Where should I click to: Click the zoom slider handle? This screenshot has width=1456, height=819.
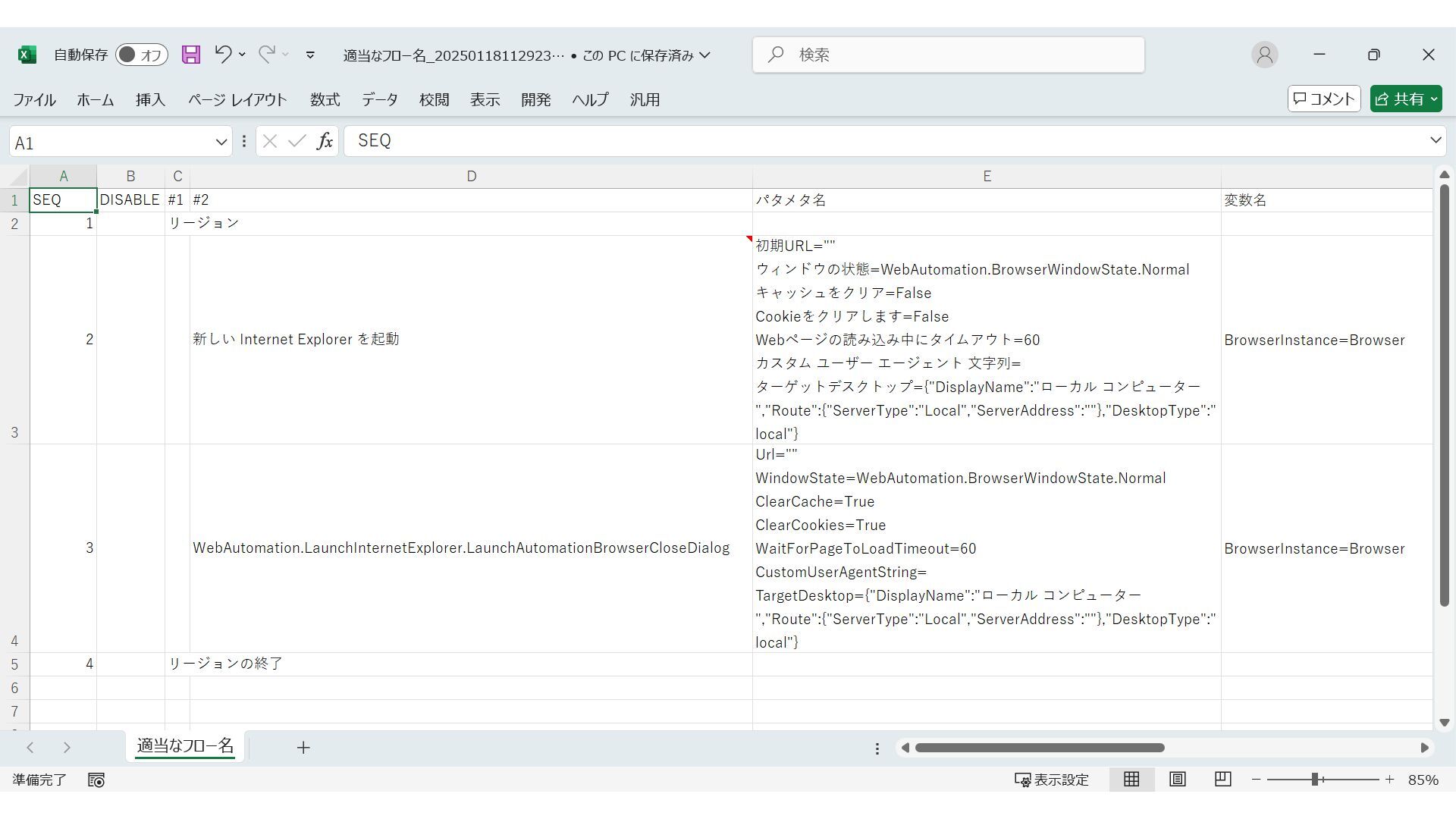(x=1316, y=780)
